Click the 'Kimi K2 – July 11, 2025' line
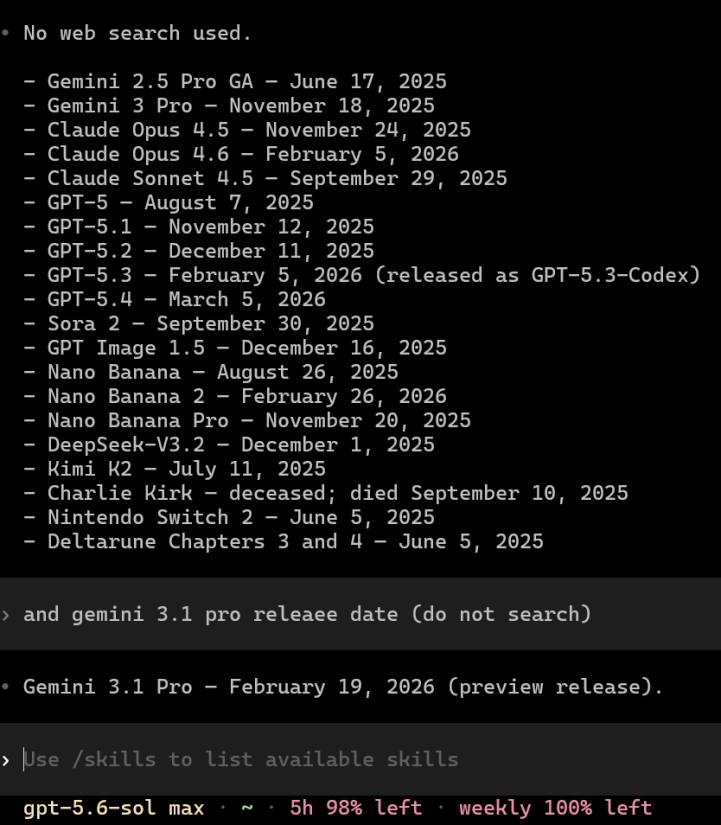The image size is (721, 825). pyautogui.click(x=175, y=469)
